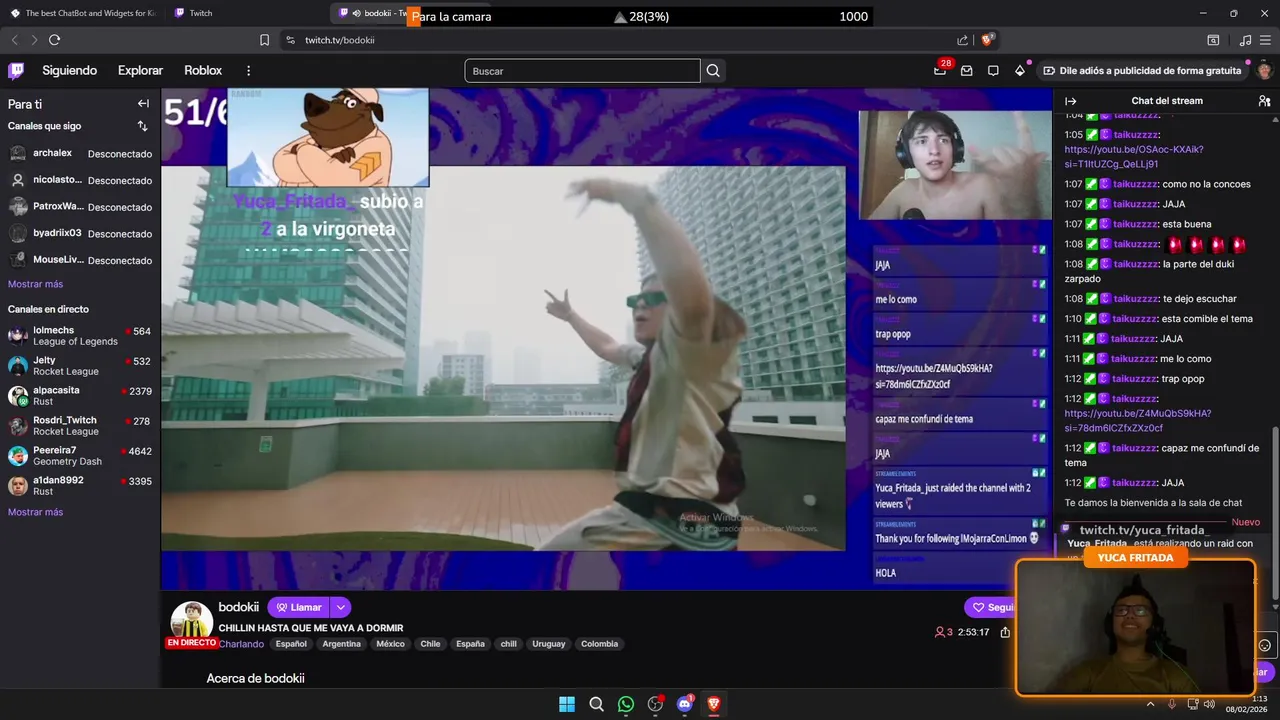Open Windows taskbar search
The image size is (1280, 720).
pyautogui.click(x=596, y=704)
